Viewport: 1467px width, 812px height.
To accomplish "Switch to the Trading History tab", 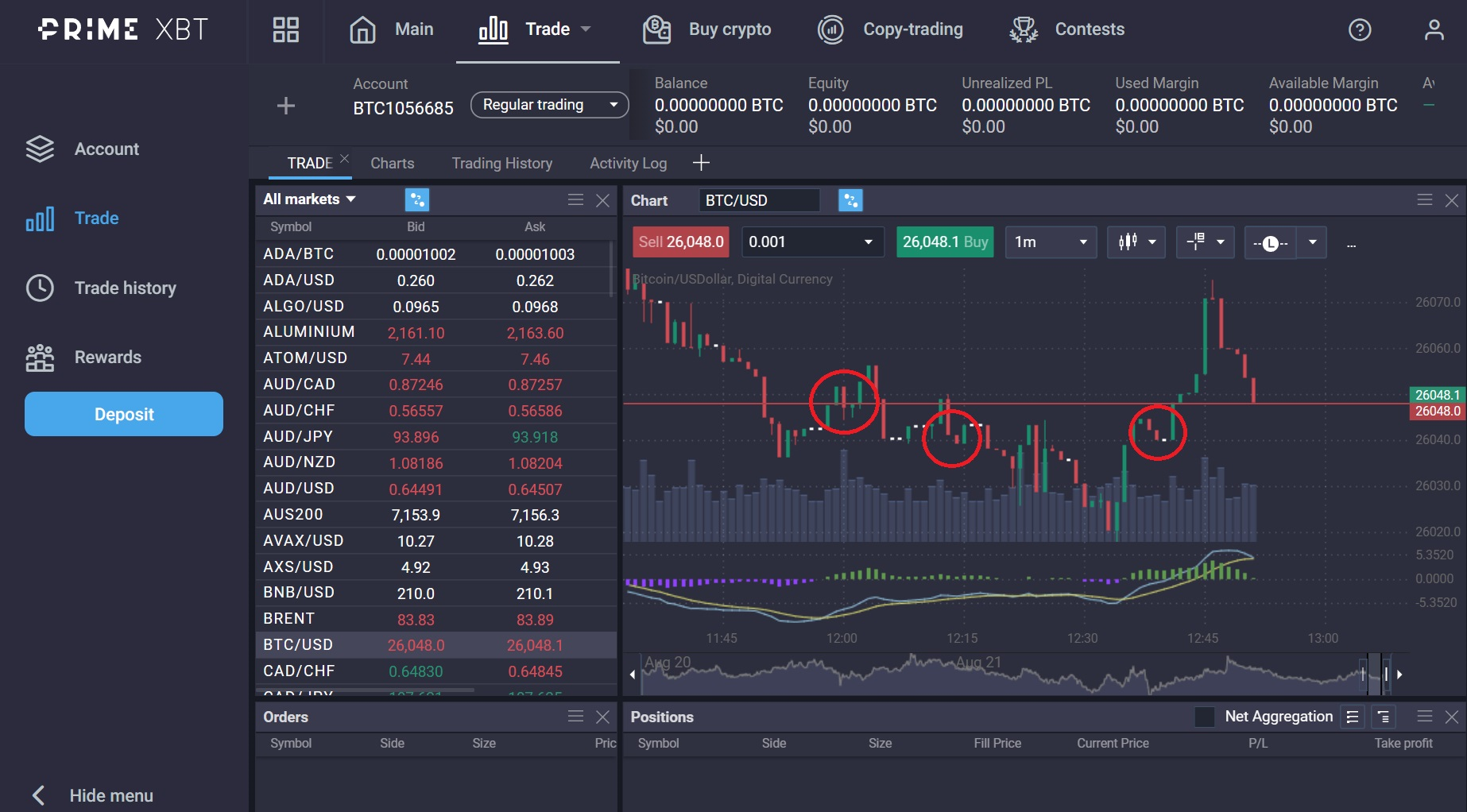I will pos(501,163).
